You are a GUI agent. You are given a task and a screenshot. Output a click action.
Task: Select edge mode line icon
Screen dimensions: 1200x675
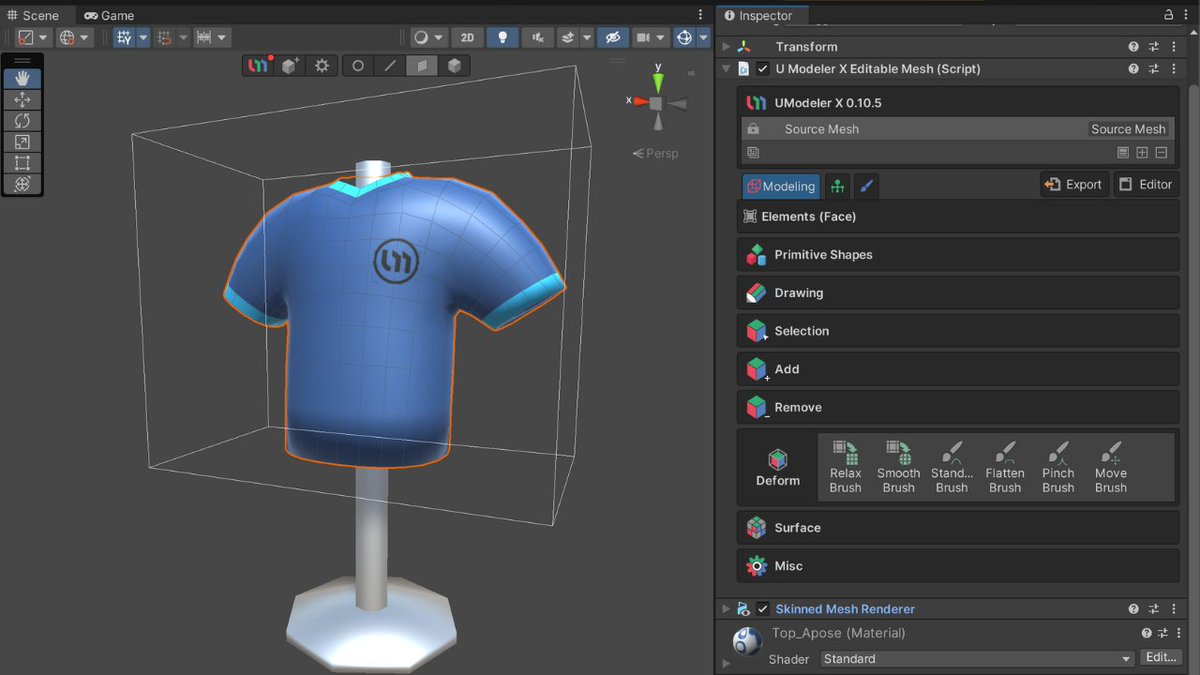(390, 66)
